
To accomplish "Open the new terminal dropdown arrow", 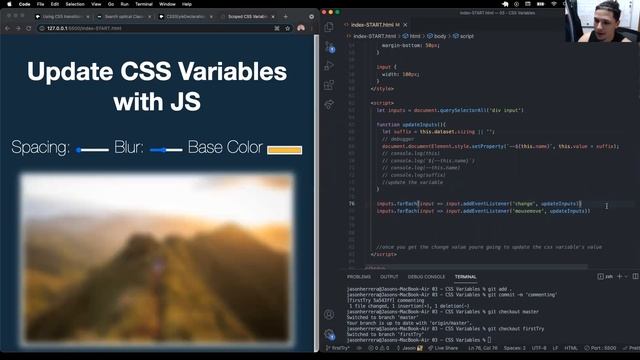I will pos(626,276).
